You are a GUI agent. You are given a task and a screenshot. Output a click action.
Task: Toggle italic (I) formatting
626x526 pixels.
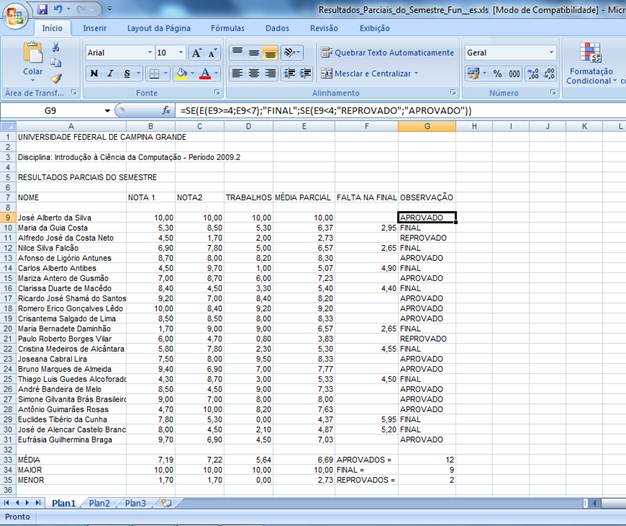click(x=109, y=73)
